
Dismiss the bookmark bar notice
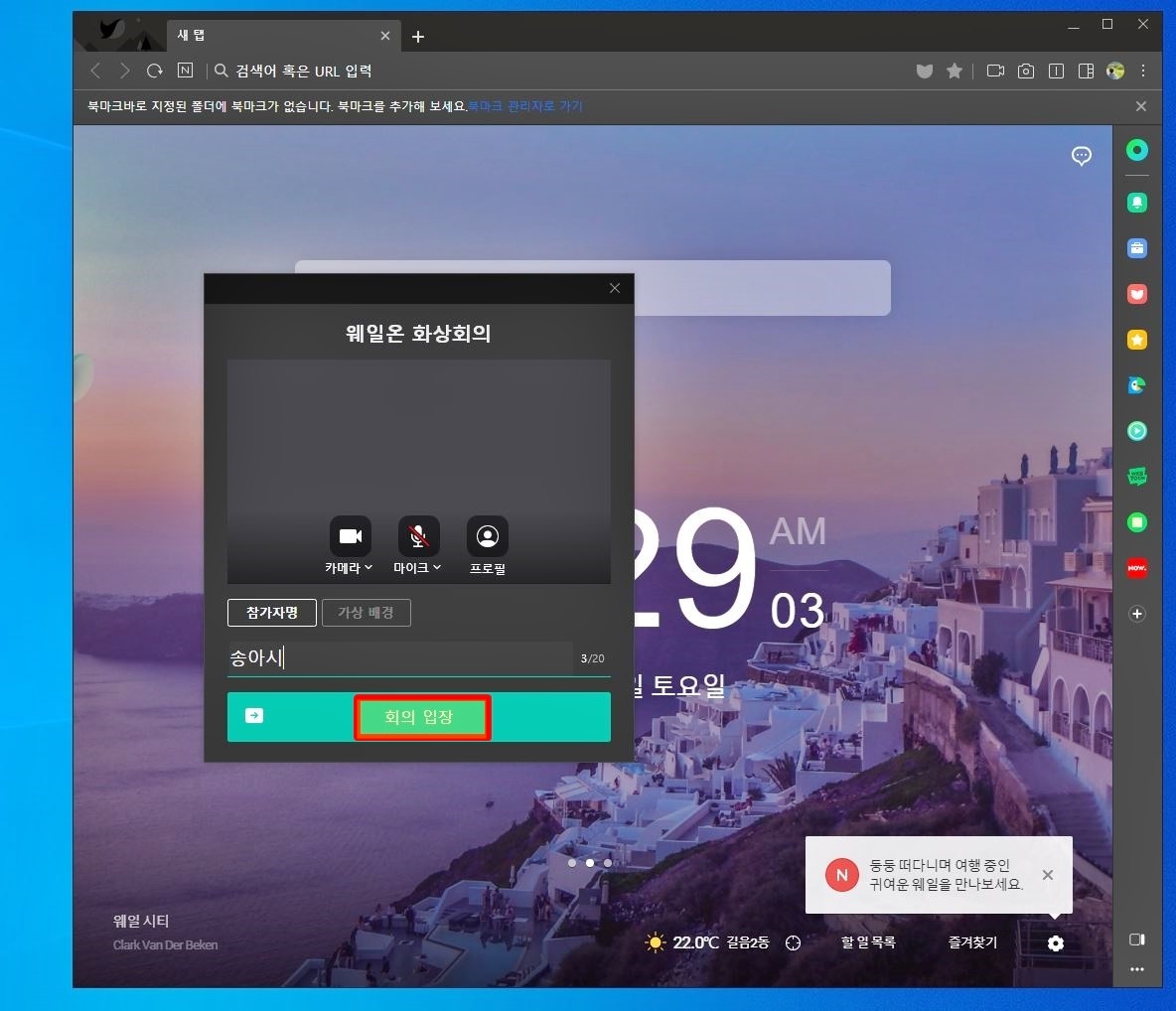[1141, 106]
